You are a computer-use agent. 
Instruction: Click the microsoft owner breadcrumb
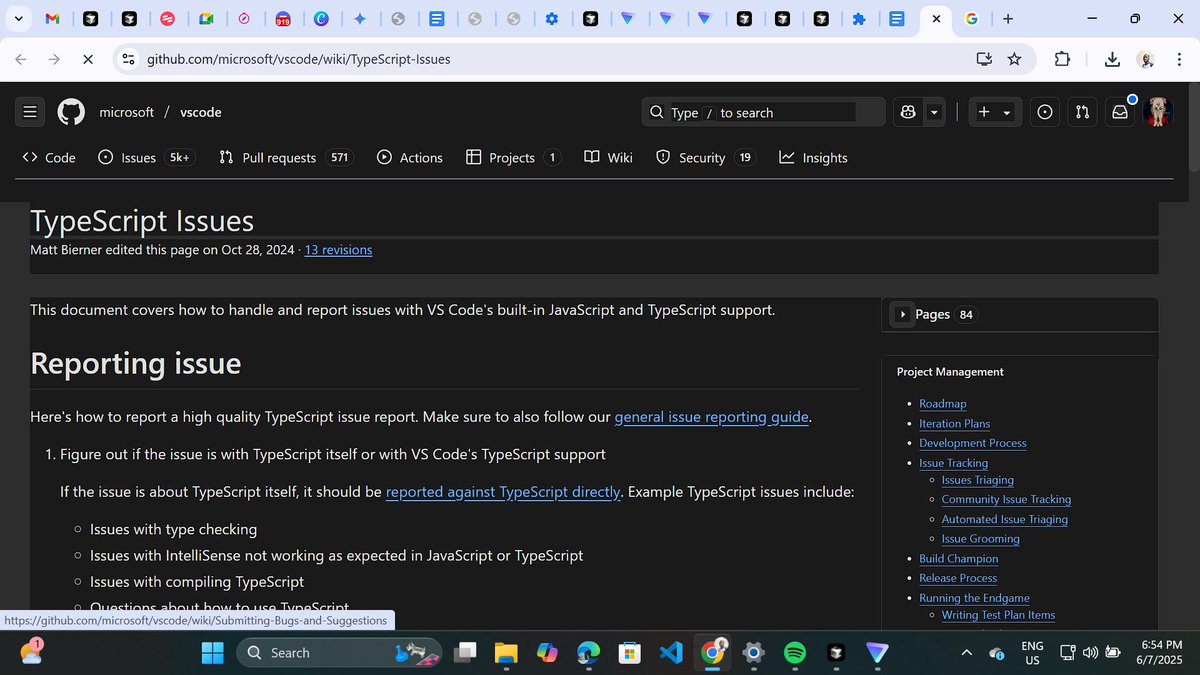tap(127, 112)
